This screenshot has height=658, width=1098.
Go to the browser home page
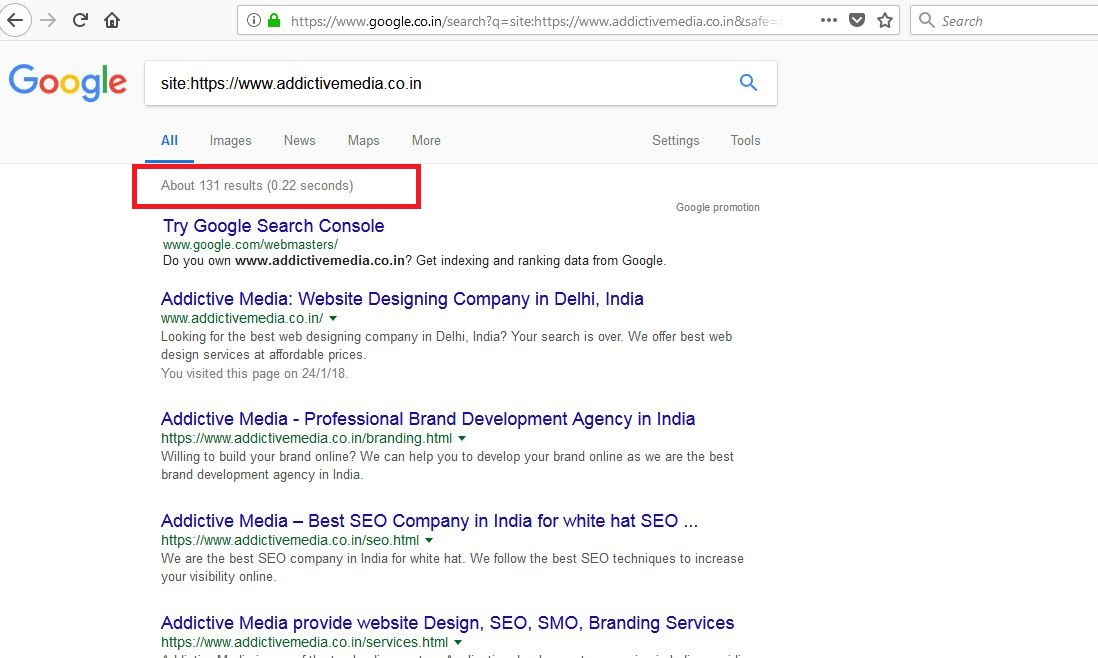(x=112, y=20)
